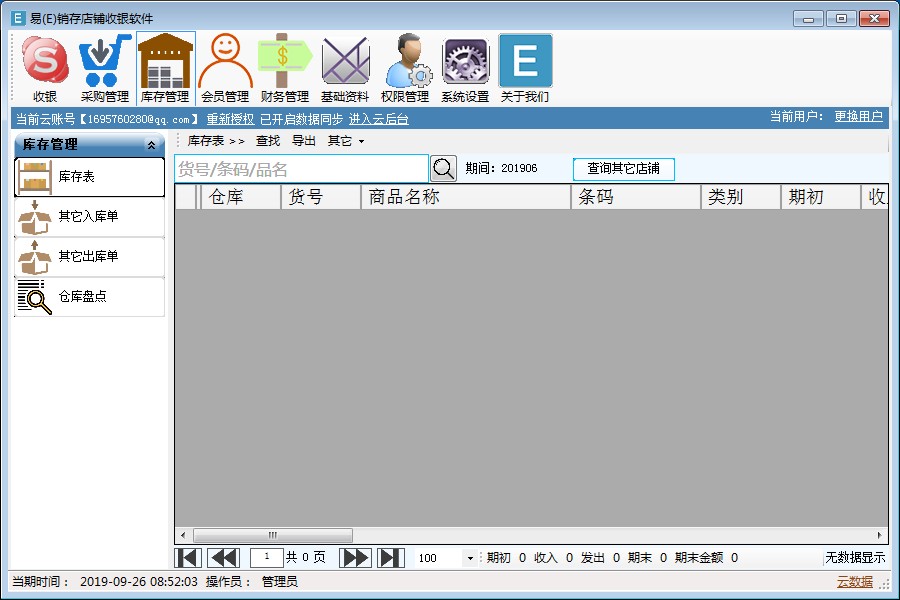
Task: Click the 进入云后台 link
Action: tap(378, 119)
